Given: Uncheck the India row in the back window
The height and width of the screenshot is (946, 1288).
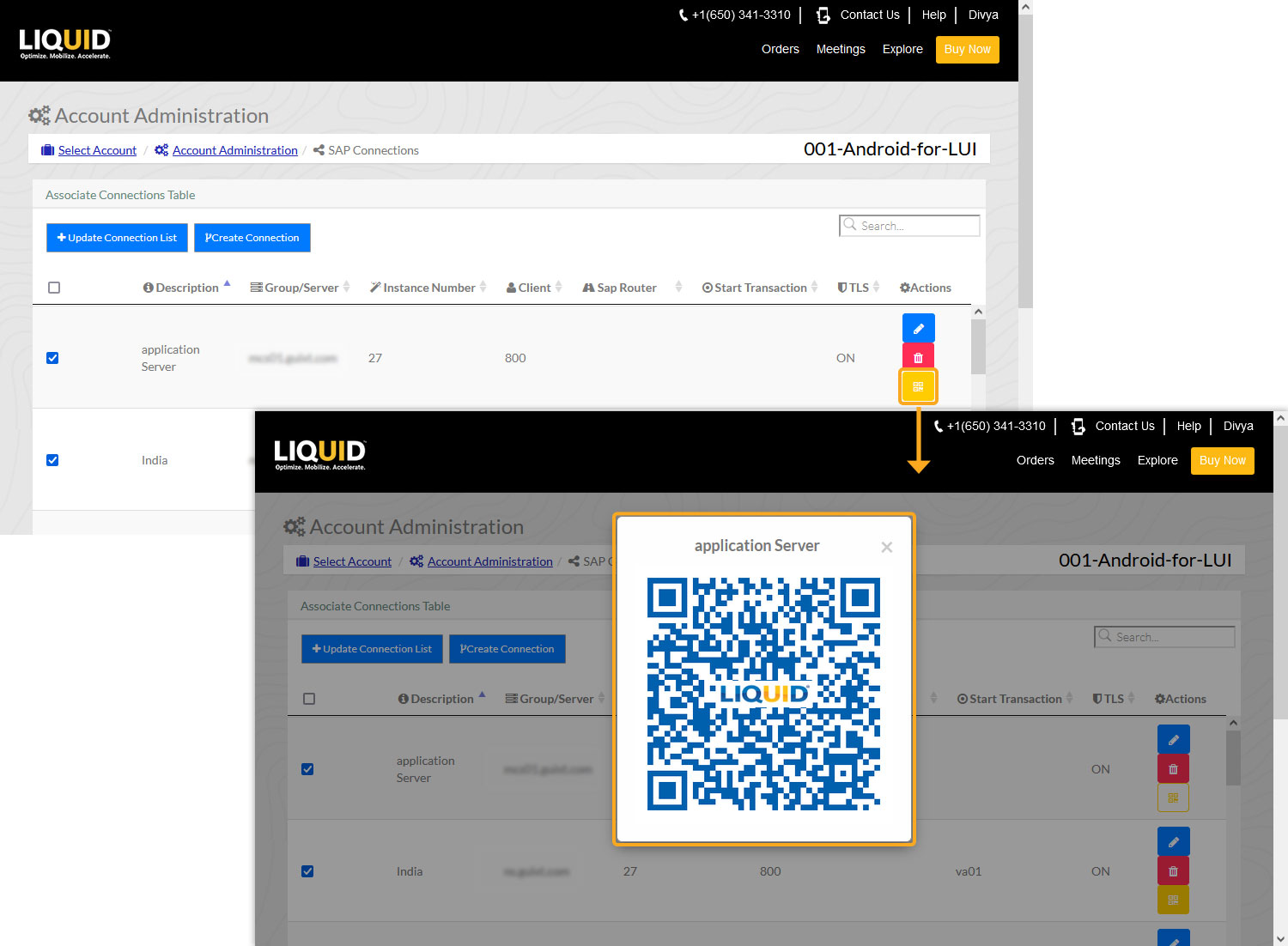Looking at the screenshot, I should tap(52, 460).
